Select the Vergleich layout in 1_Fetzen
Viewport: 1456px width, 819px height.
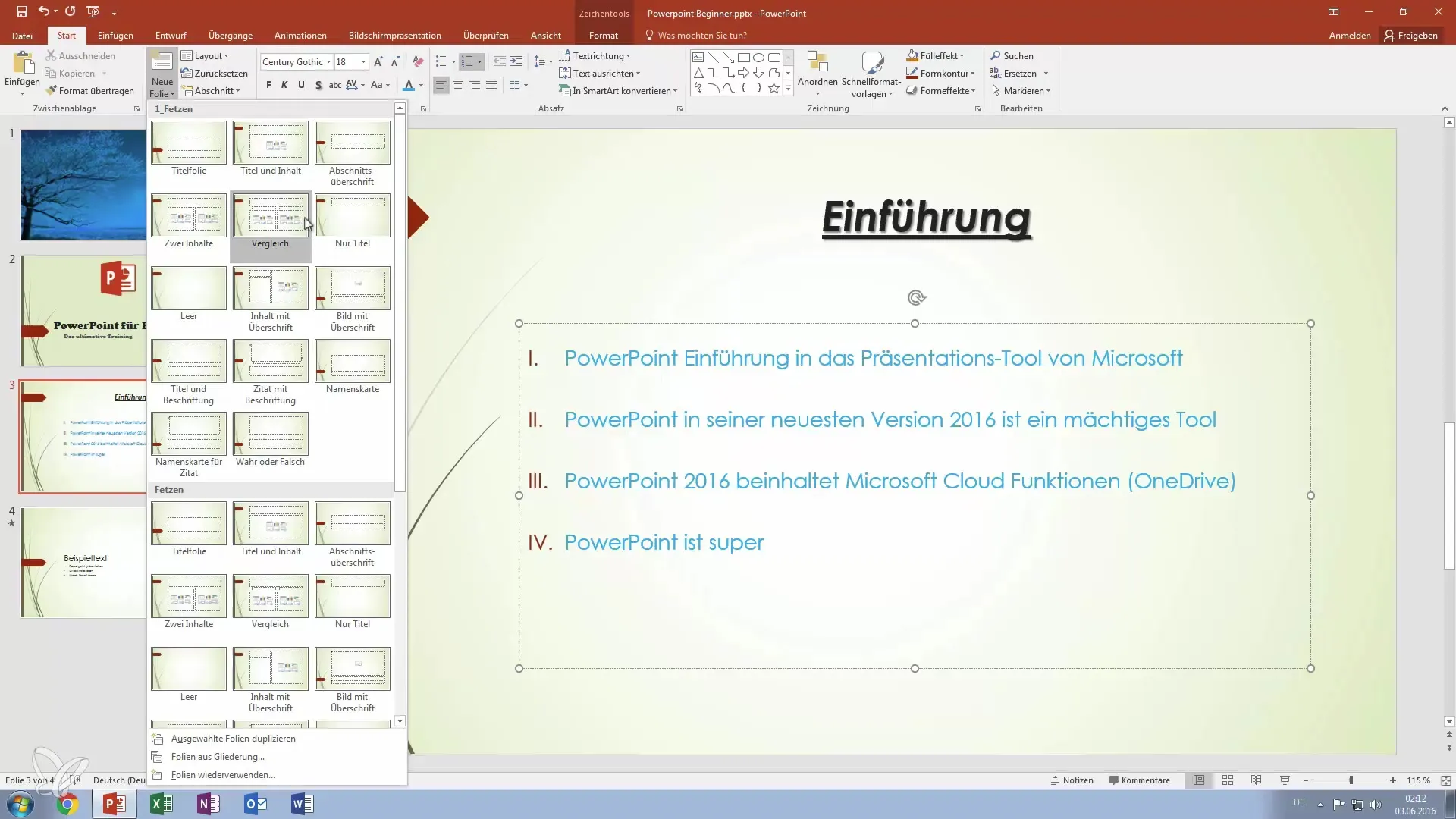click(271, 226)
